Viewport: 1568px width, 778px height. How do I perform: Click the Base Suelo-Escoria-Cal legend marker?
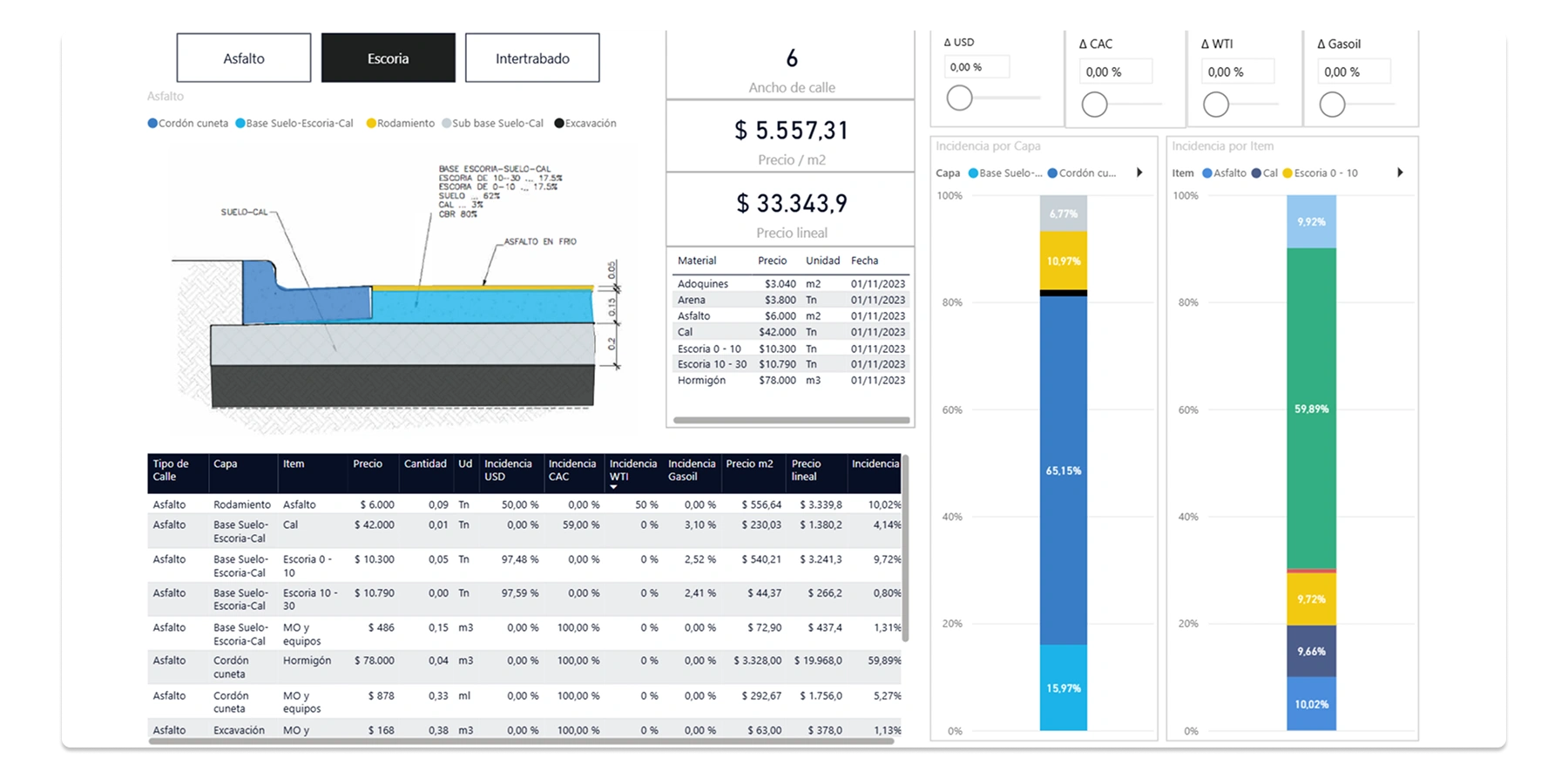pyautogui.click(x=240, y=124)
